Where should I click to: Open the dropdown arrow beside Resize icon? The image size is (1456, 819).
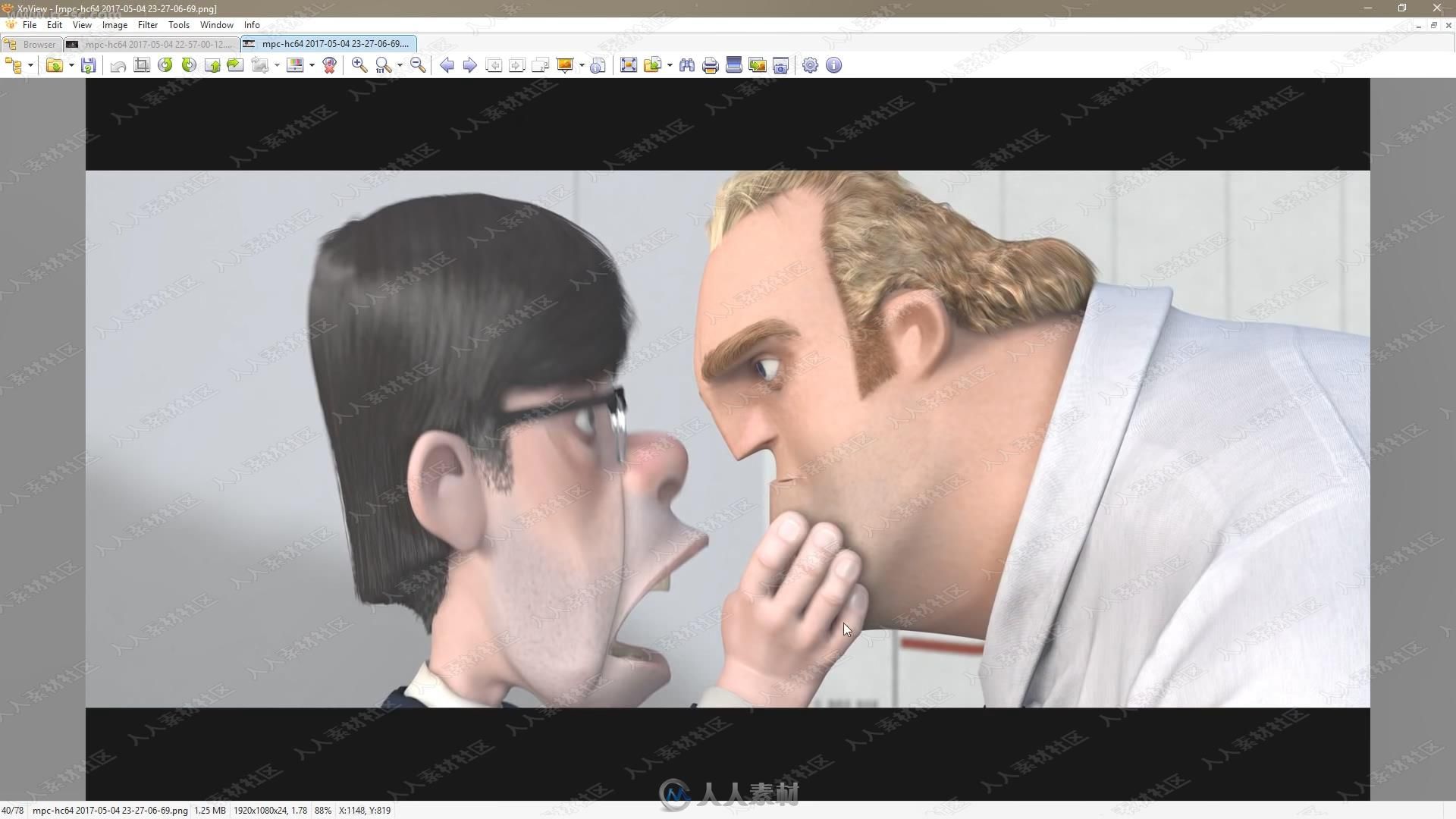coord(277,65)
